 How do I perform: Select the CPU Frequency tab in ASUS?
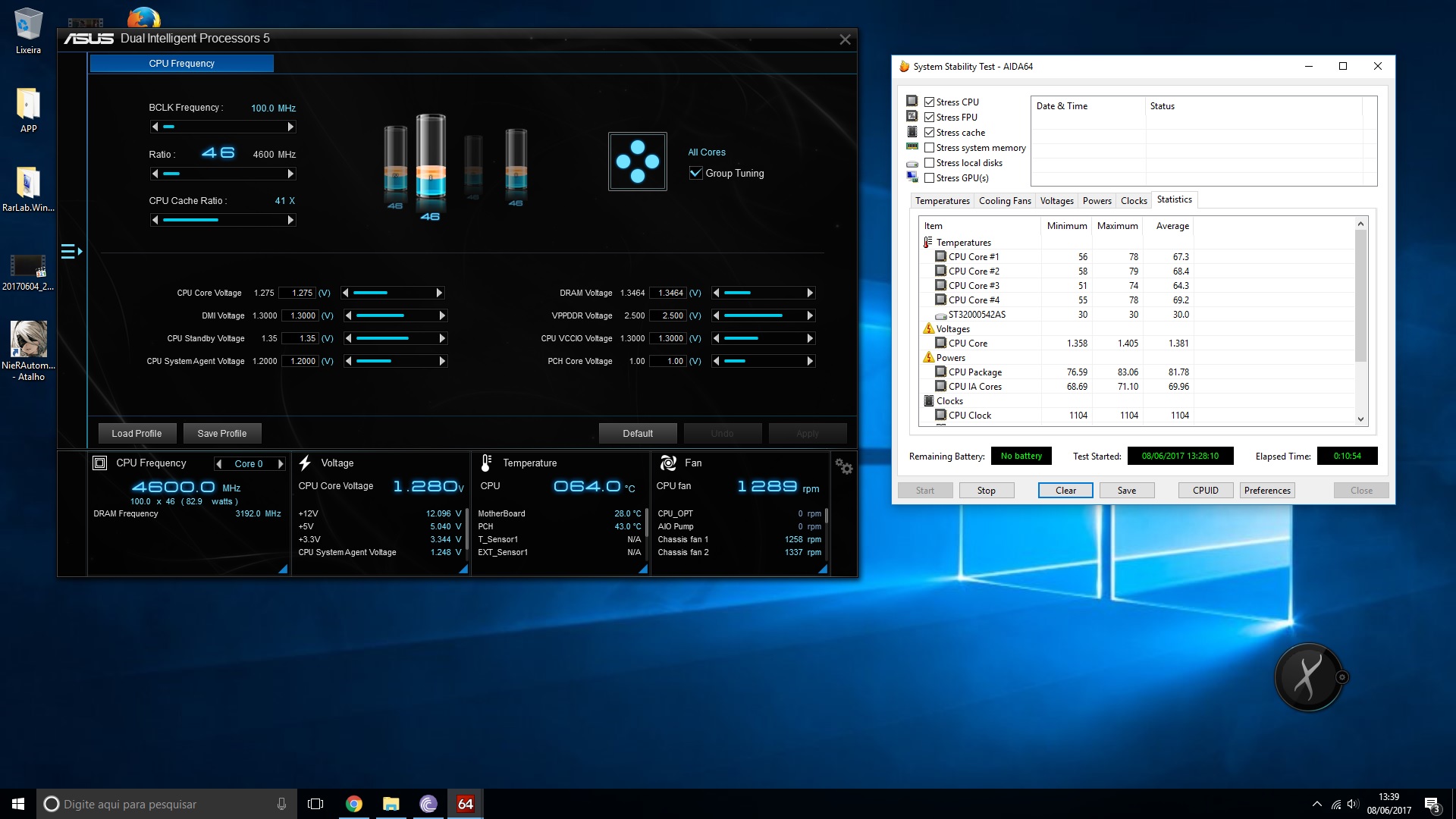pos(182,64)
